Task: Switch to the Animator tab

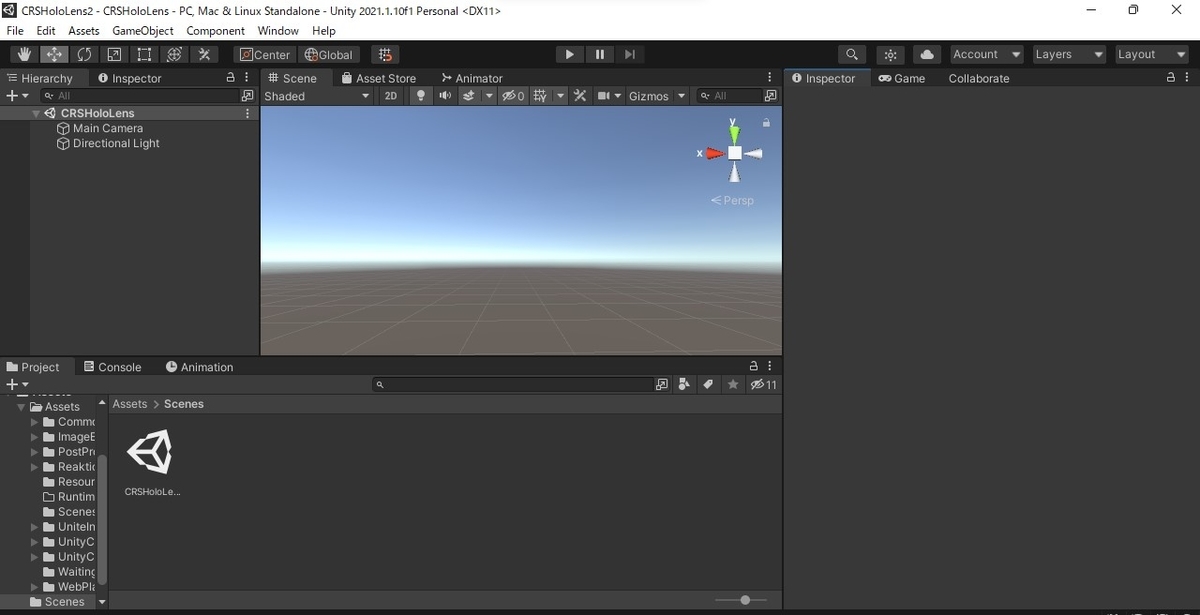Action: pos(472,78)
